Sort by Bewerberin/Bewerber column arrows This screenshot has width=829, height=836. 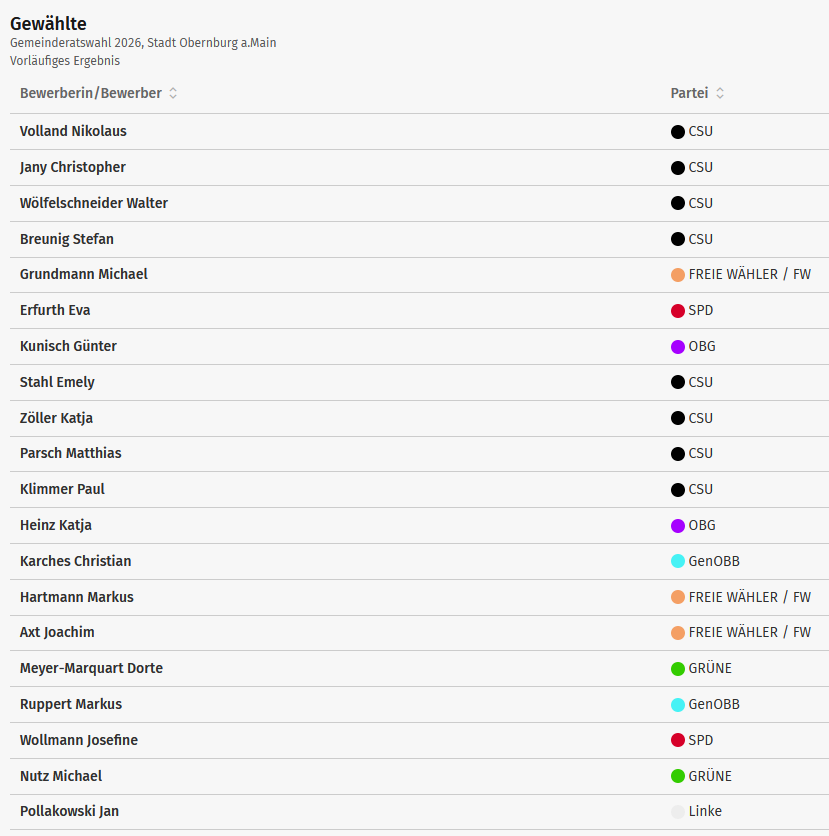(x=173, y=93)
